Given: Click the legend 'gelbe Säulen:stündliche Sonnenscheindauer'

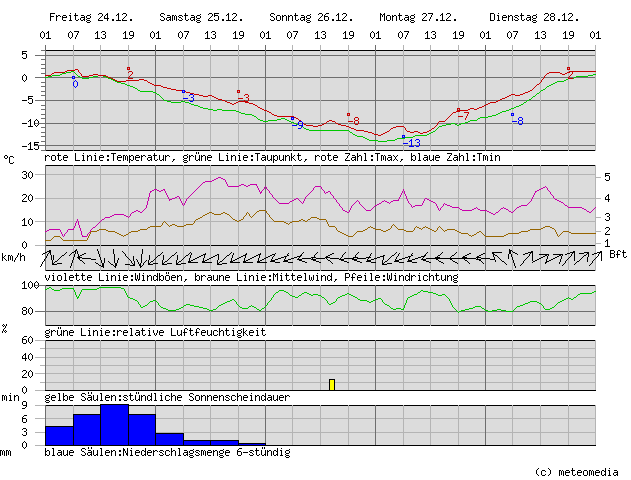Looking at the screenshot, I should click(167, 398).
